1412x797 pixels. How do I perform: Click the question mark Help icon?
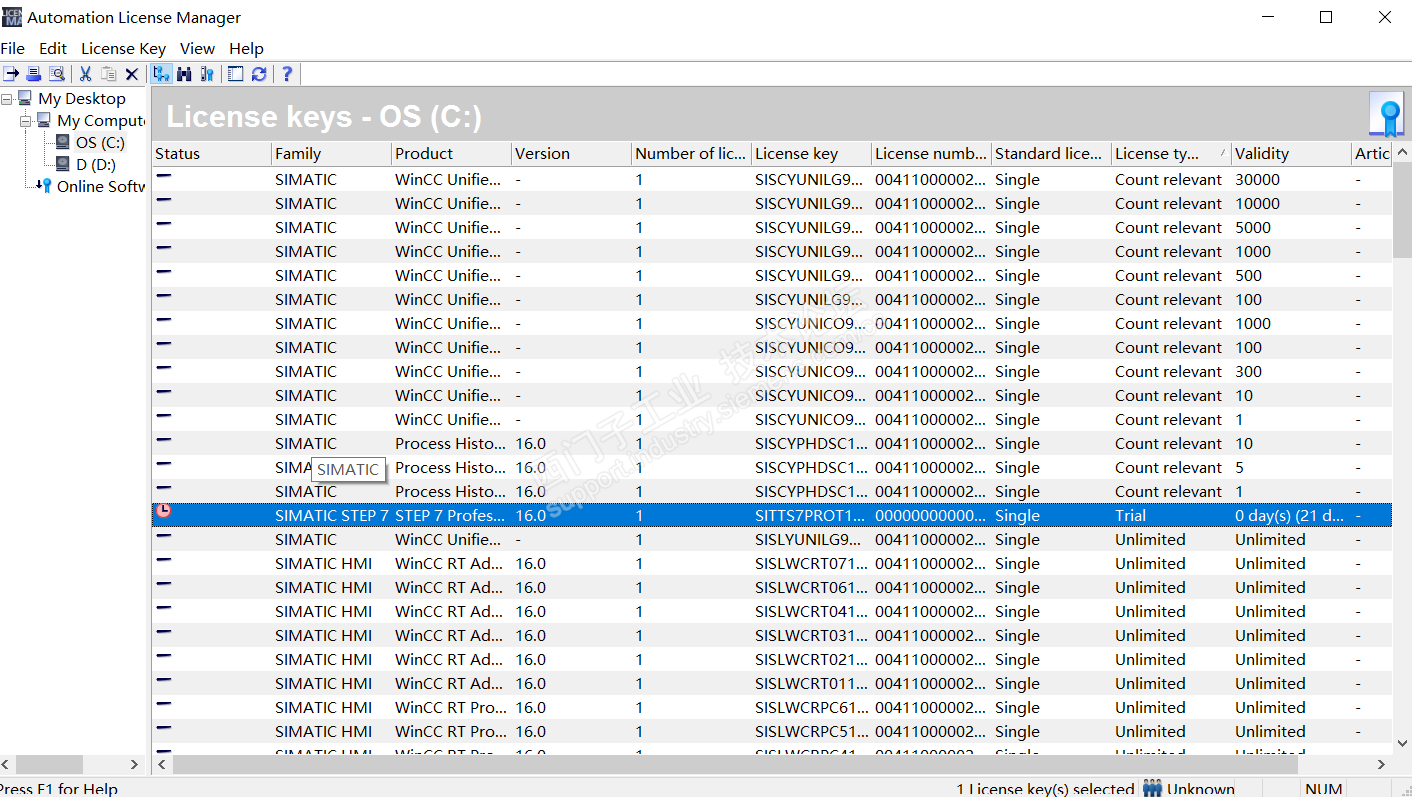click(x=287, y=74)
